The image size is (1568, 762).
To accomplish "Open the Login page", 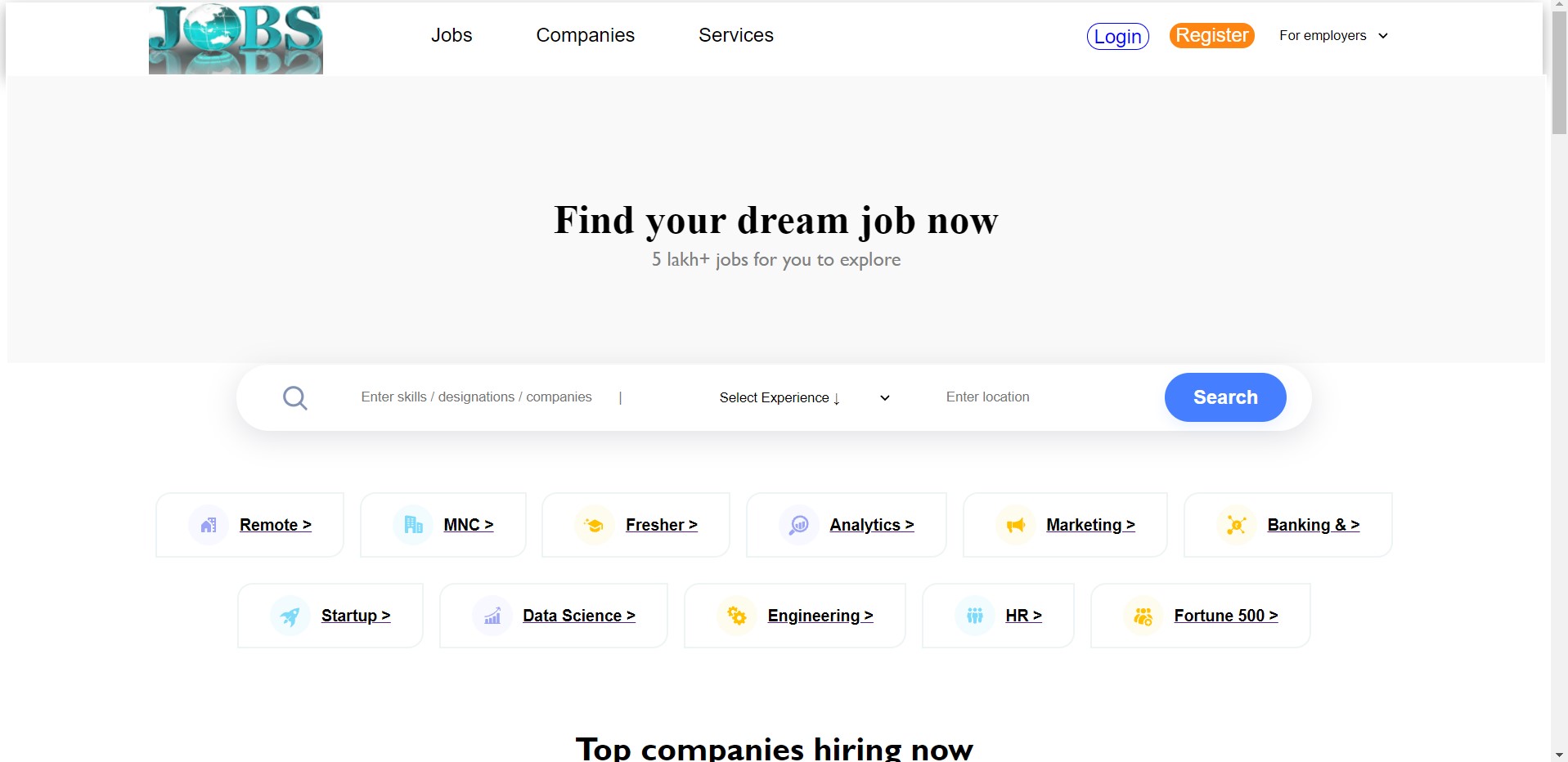I will [x=1117, y=36].
